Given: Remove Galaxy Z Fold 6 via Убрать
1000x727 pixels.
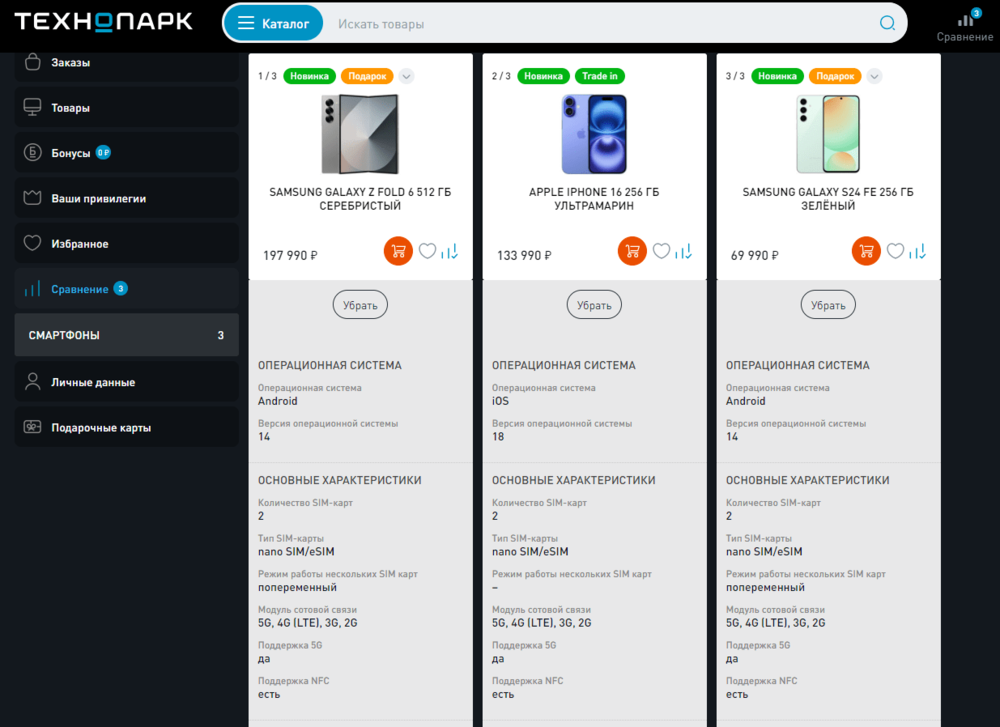Looking at the screenshot, I should tap(360, 305).
